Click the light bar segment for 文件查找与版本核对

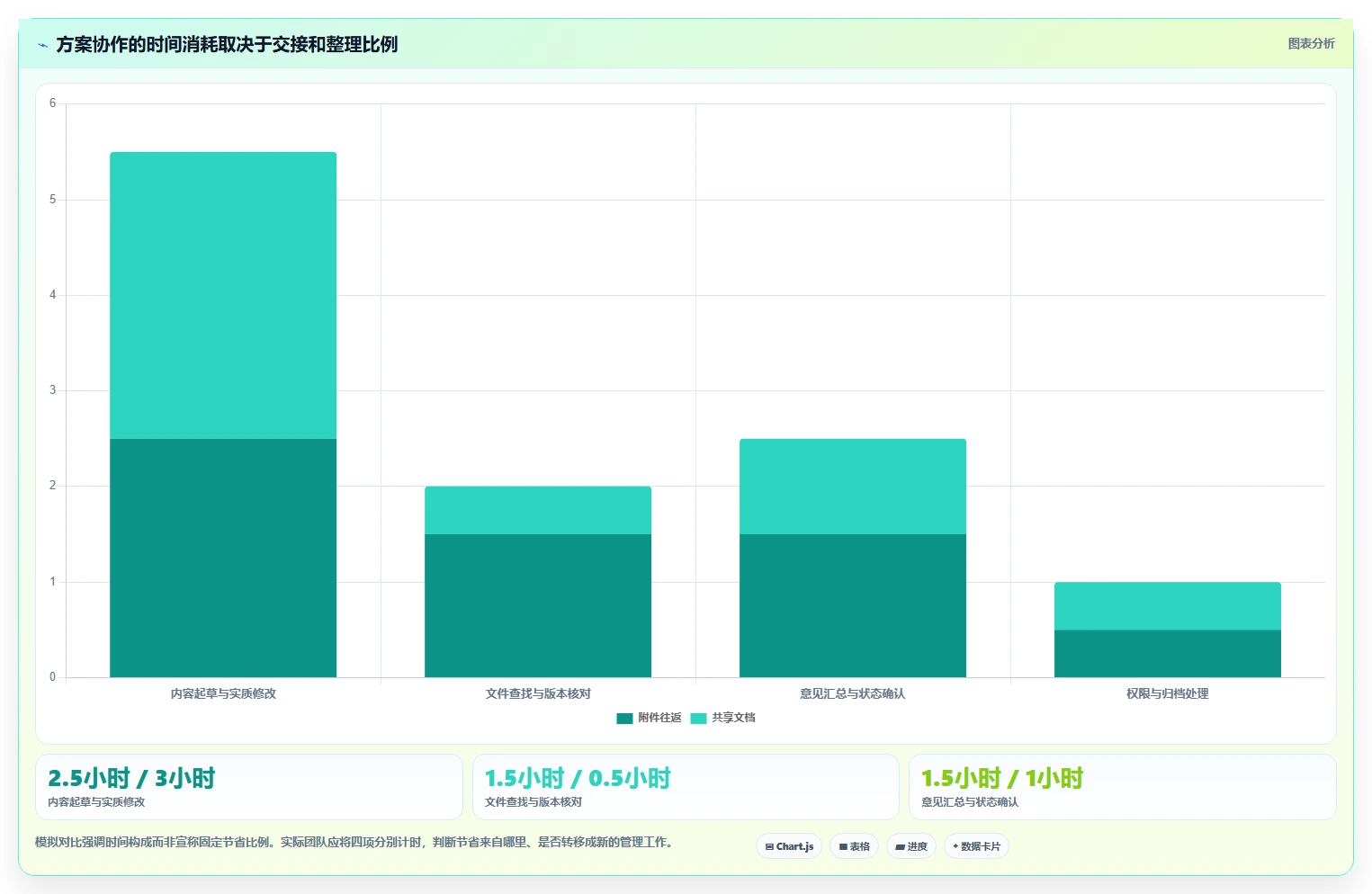click(538, 510)
